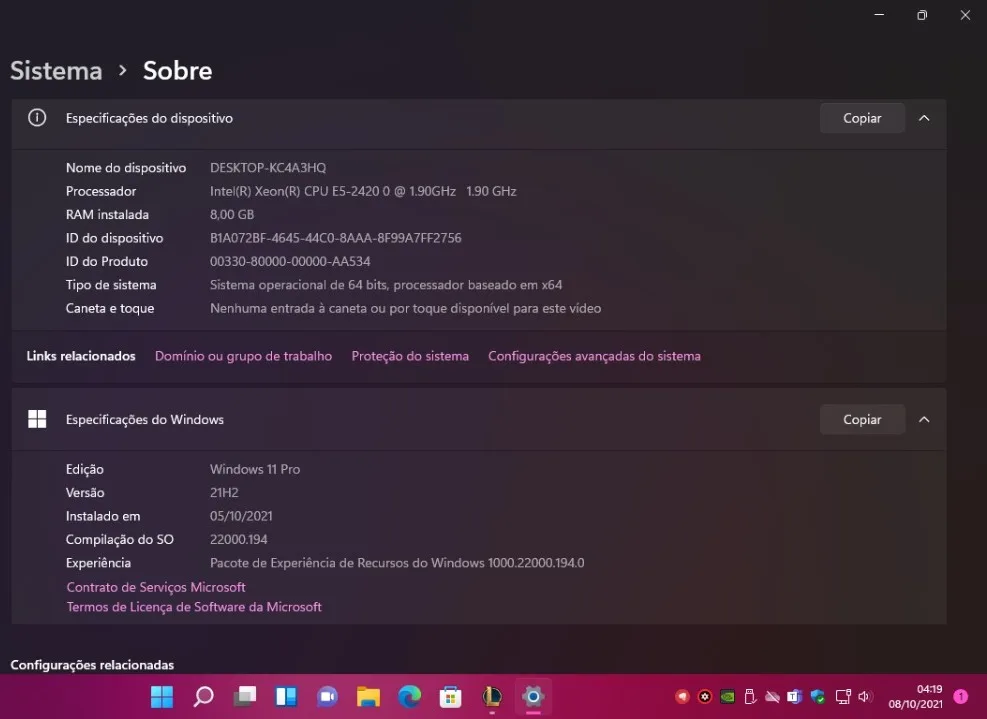Open the Widgets panel
987x719 pixels.
[286, 696]
